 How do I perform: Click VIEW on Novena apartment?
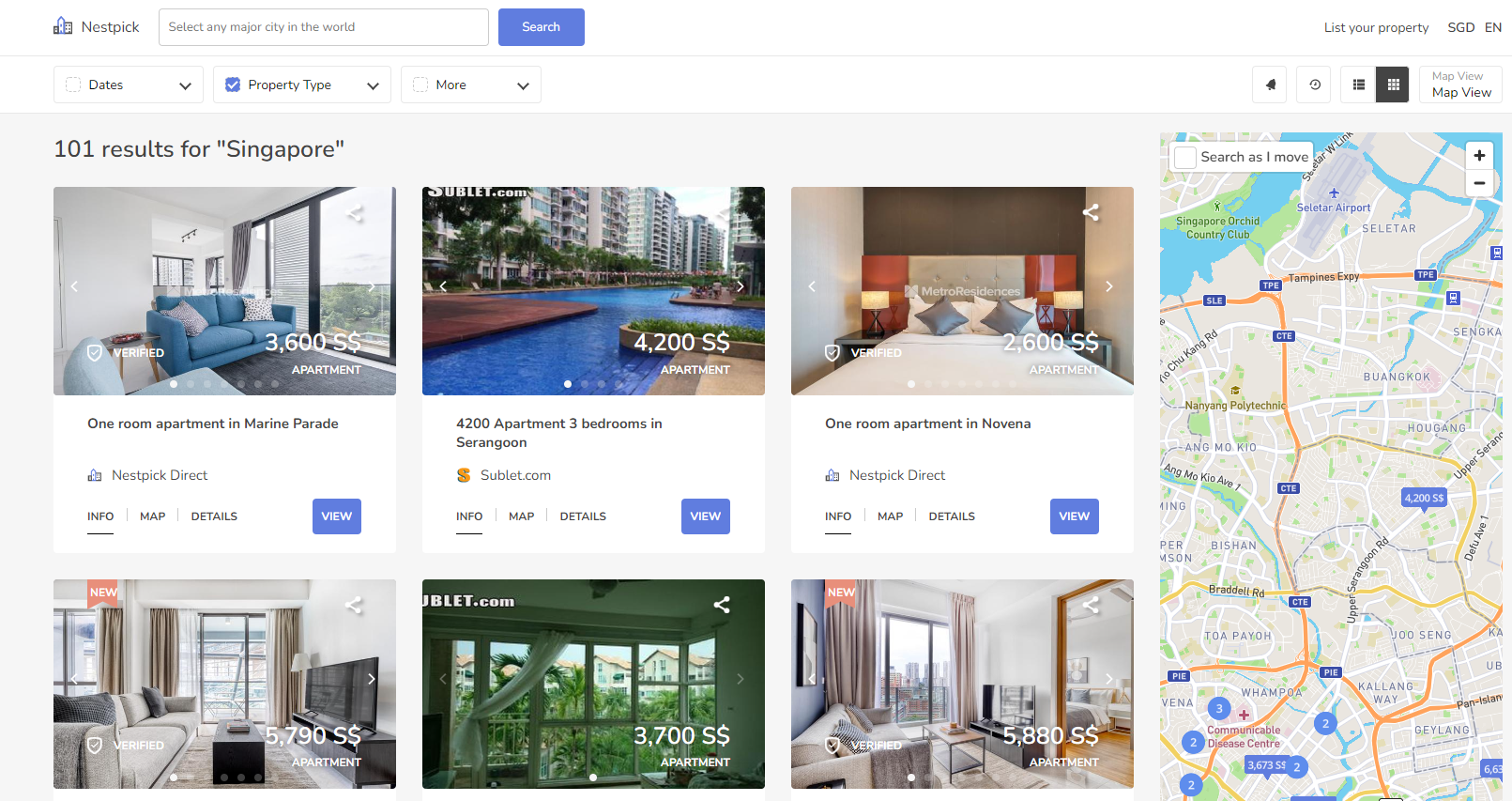pos(1075,516)
